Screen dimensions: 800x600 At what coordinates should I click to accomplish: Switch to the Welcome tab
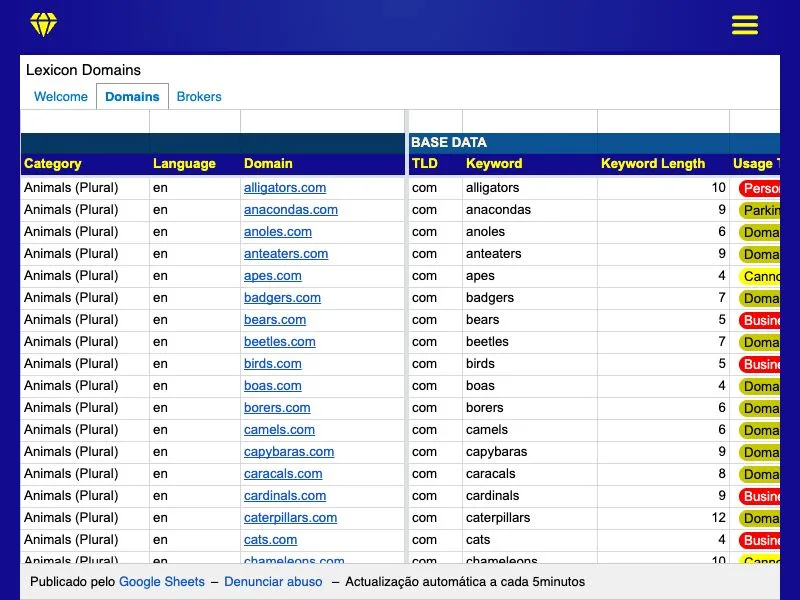click(x=61, y=96)
